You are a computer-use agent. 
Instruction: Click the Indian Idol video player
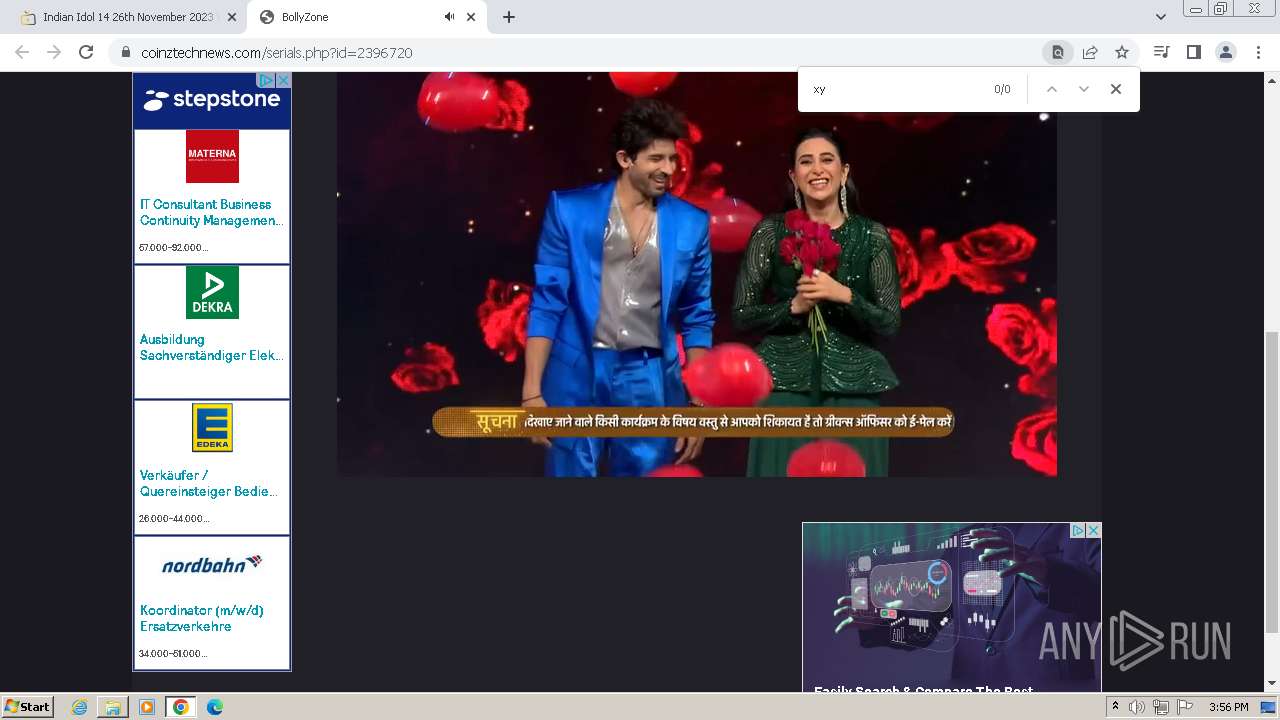[x=697, y=274]
